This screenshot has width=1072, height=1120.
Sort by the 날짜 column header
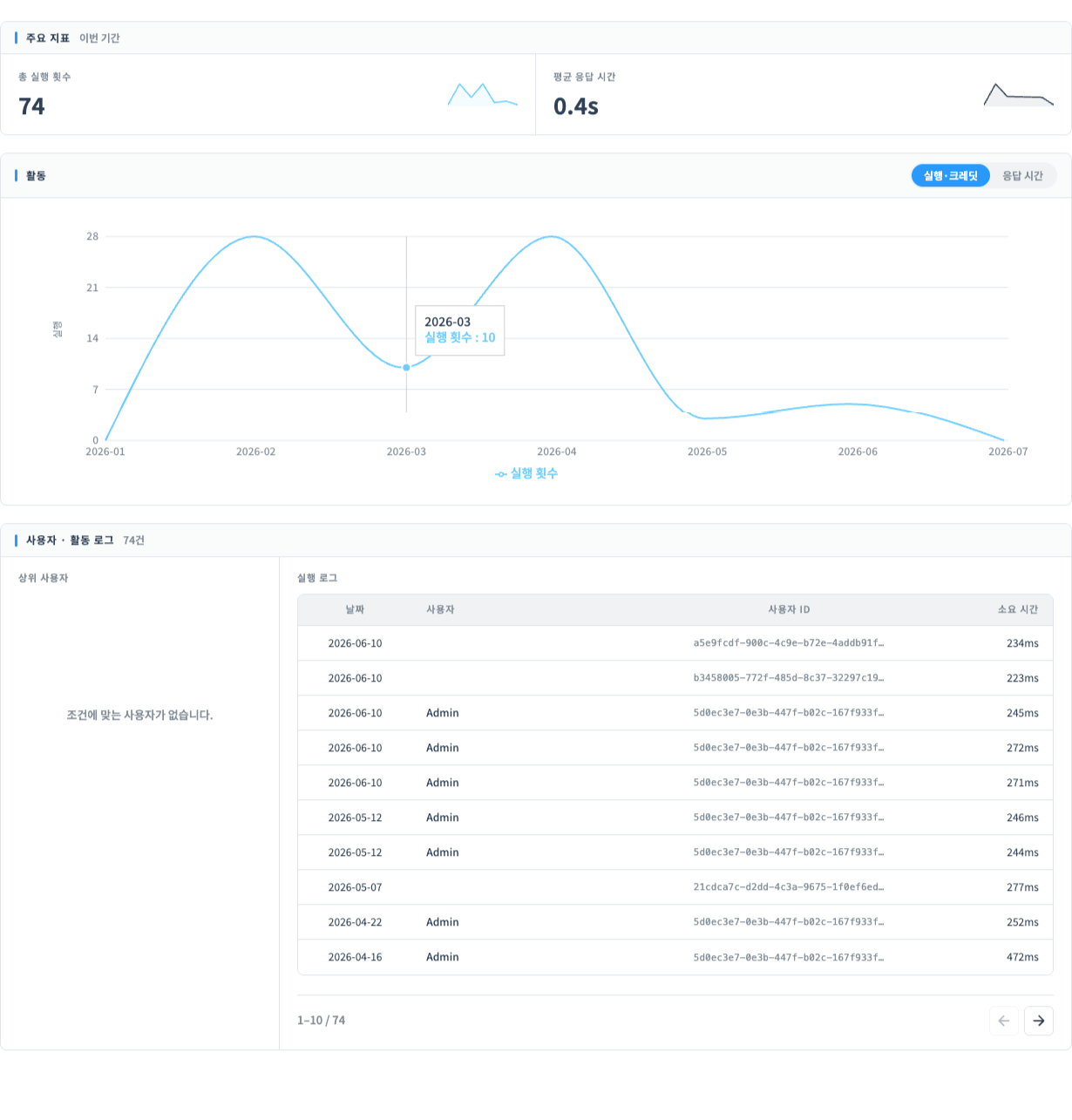pos(355,610)
